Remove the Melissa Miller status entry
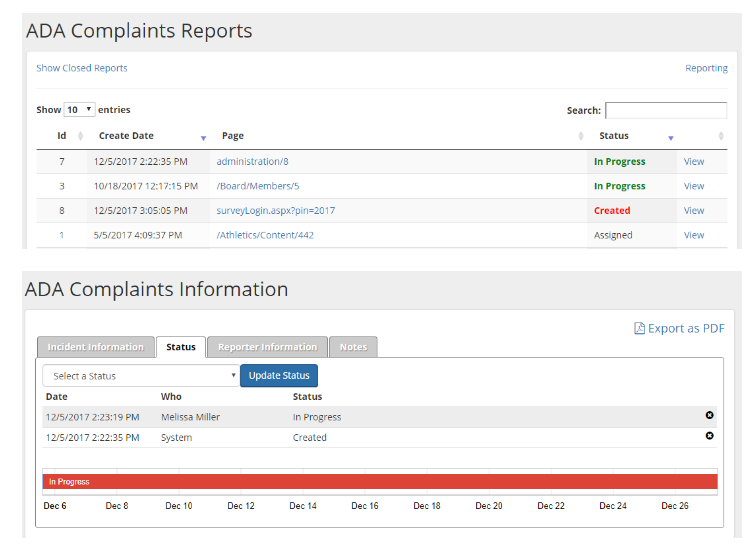The height and width of the screenshot is (558, 753). click(x=710, y=415)
